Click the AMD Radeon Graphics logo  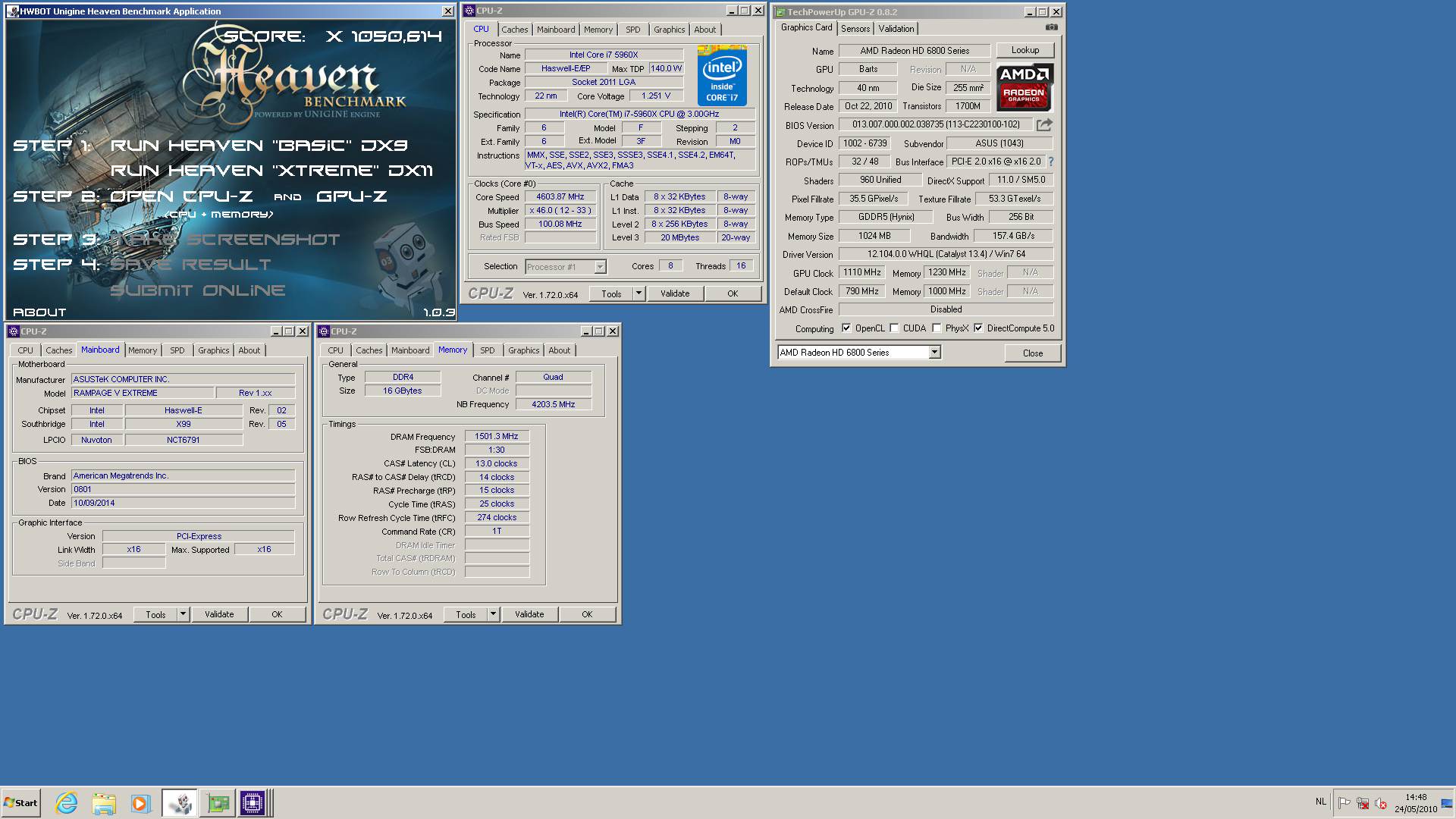(1024, 87)
